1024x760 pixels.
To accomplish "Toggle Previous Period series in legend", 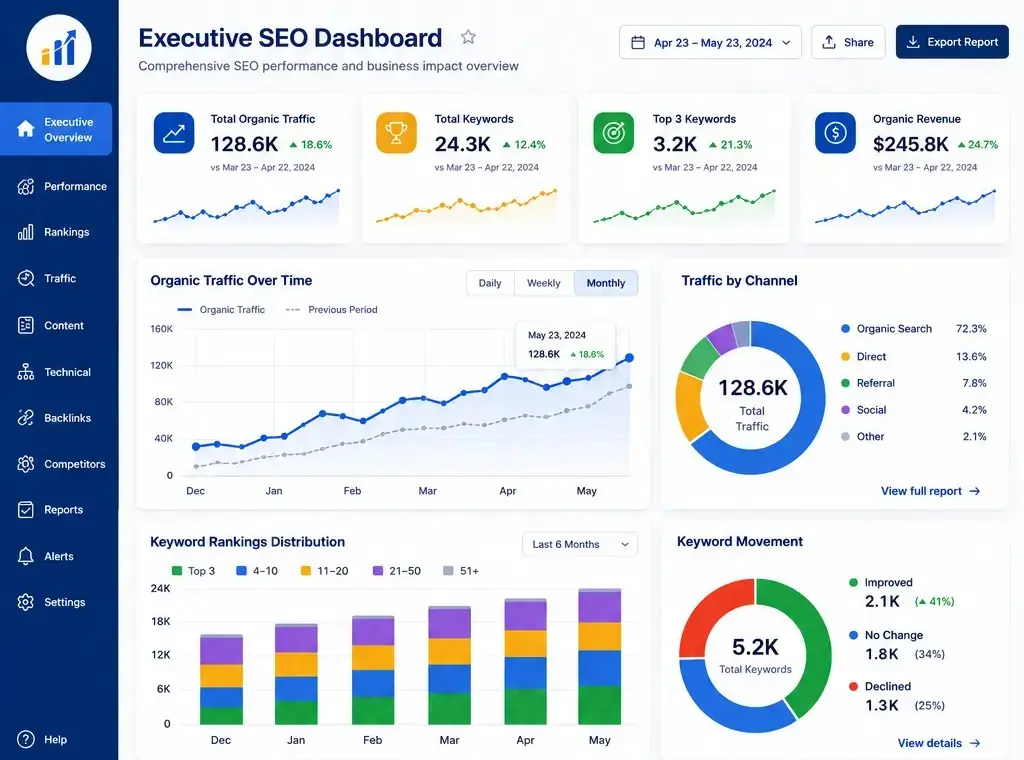I will pyautogui.click(x=331, y=309).
